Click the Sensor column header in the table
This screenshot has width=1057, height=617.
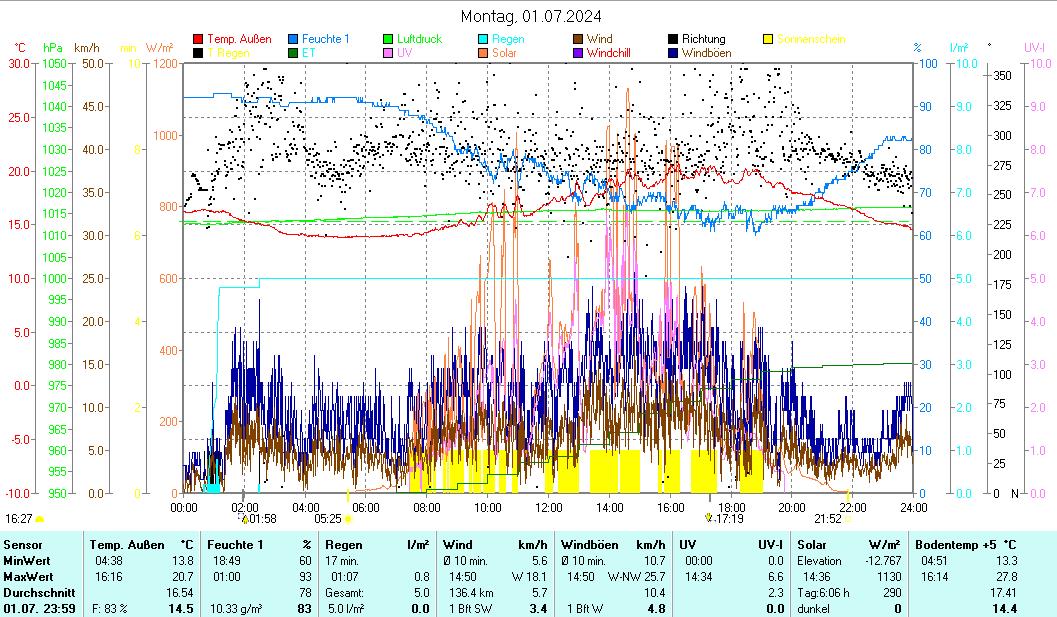point(23,545)
